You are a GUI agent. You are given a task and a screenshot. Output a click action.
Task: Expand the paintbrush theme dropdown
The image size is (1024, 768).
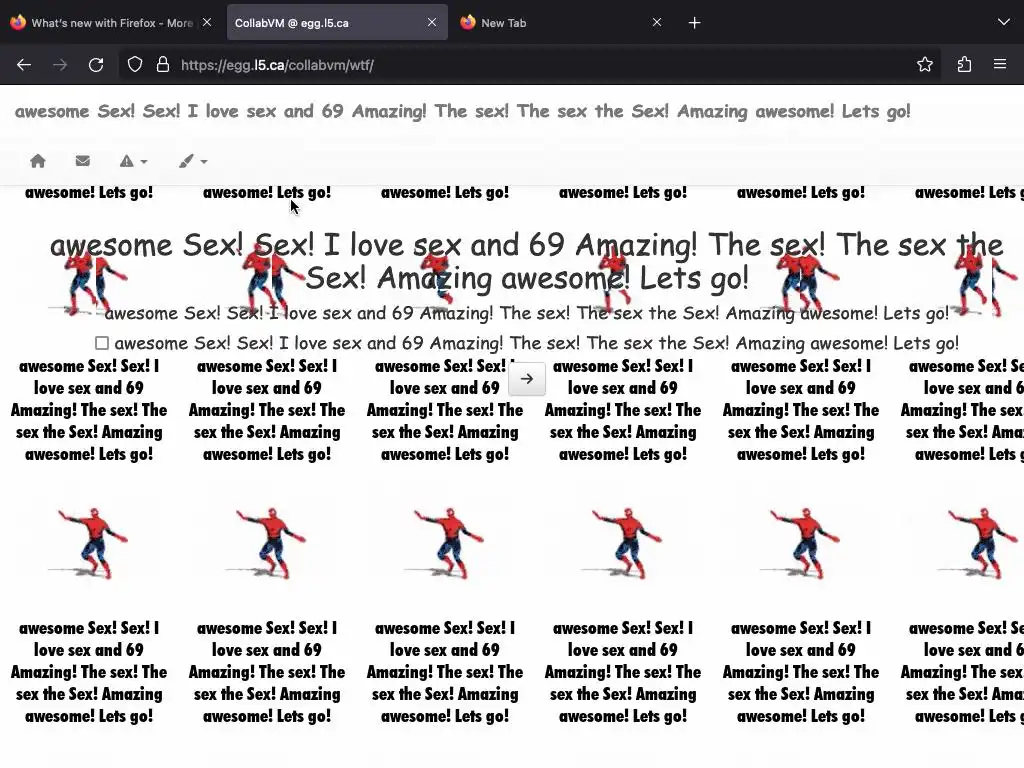[x=193, y=161]
